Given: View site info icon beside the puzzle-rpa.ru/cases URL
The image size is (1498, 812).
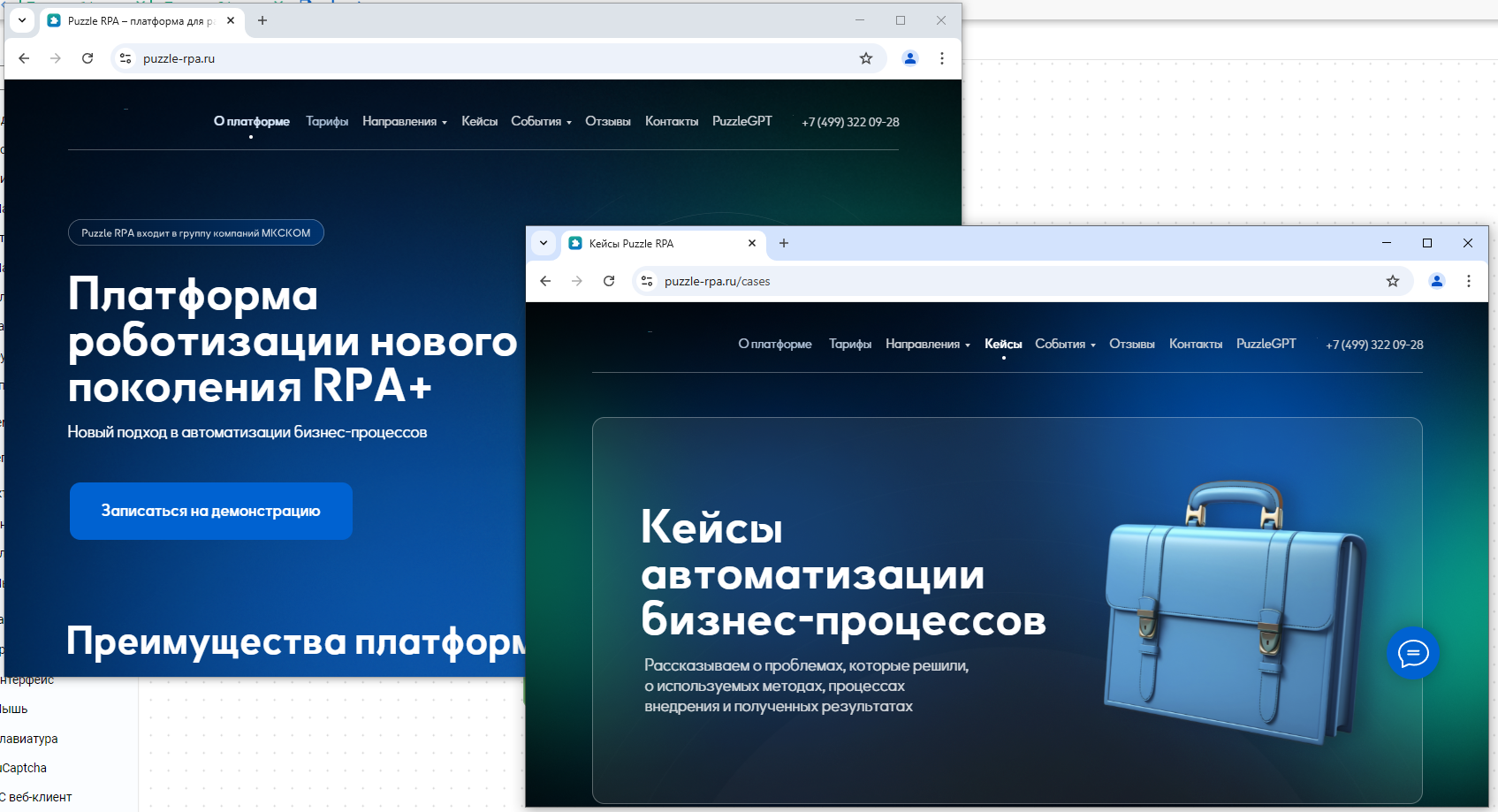Looking at the screenshot, I should point(647,281).
